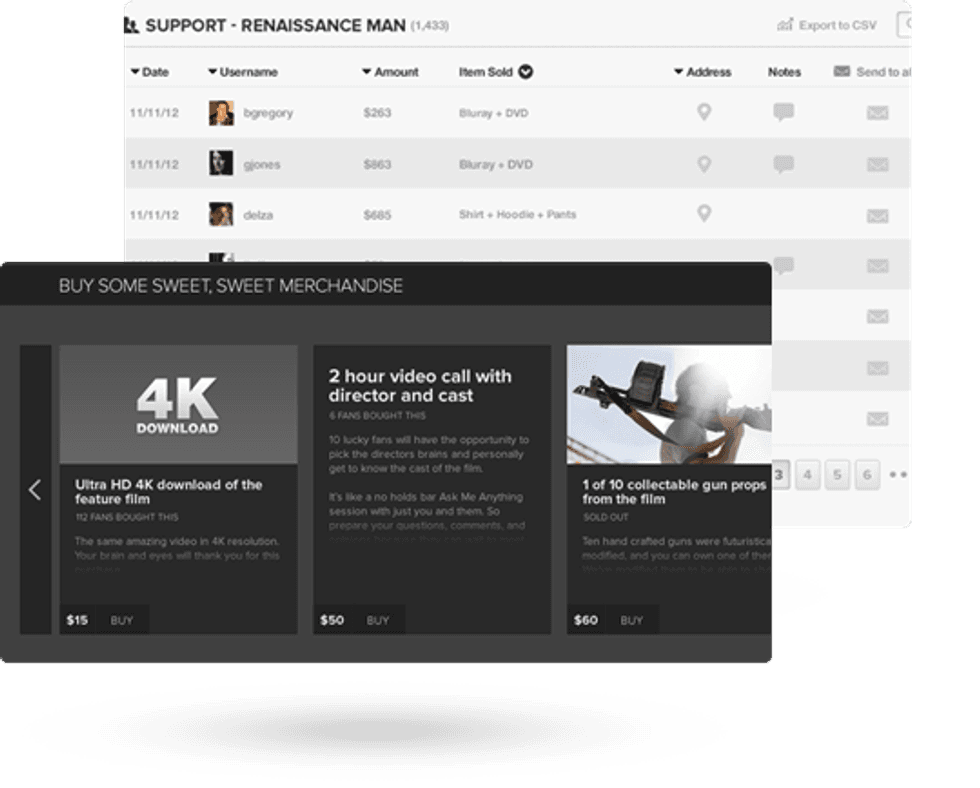The image size is (980, 788).
Task: Open the Item Sold filter dropdown
Action: point(526,72)
